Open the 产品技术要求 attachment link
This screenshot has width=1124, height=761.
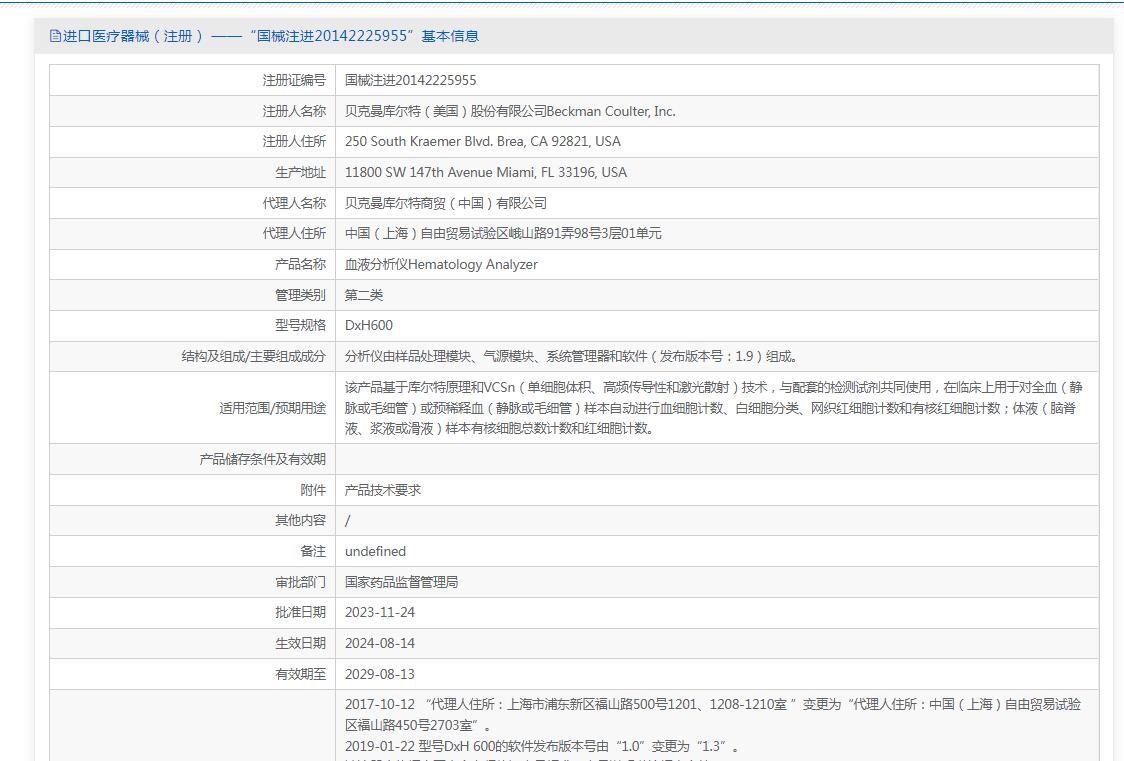[383, 490]
